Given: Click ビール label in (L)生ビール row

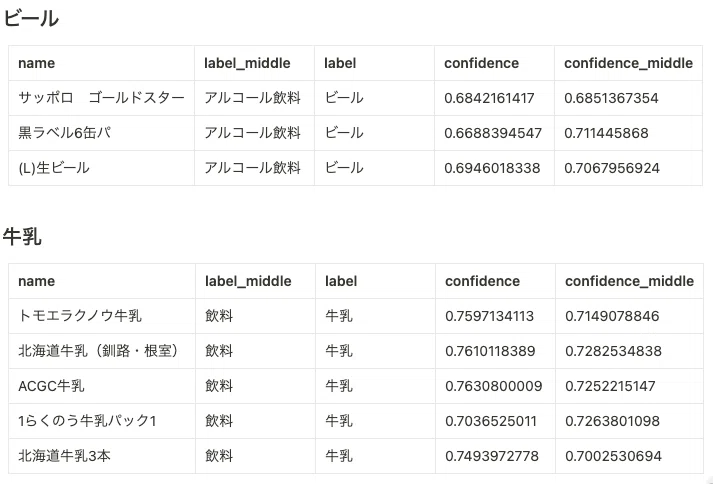Looking at the screenshot, I should coord(344,168).
